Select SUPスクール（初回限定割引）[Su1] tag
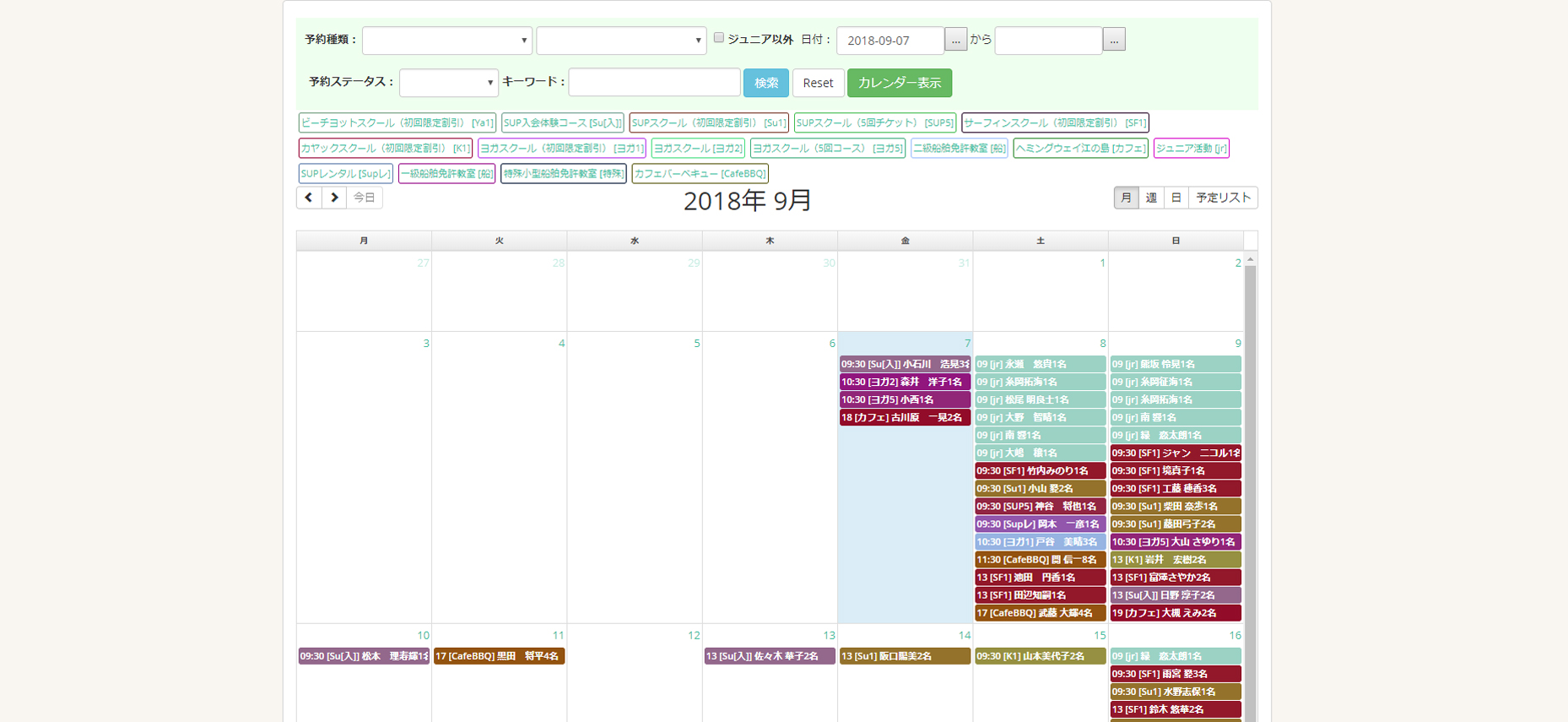This screenshot has height=722, width=1568. (x=709, y=123)
